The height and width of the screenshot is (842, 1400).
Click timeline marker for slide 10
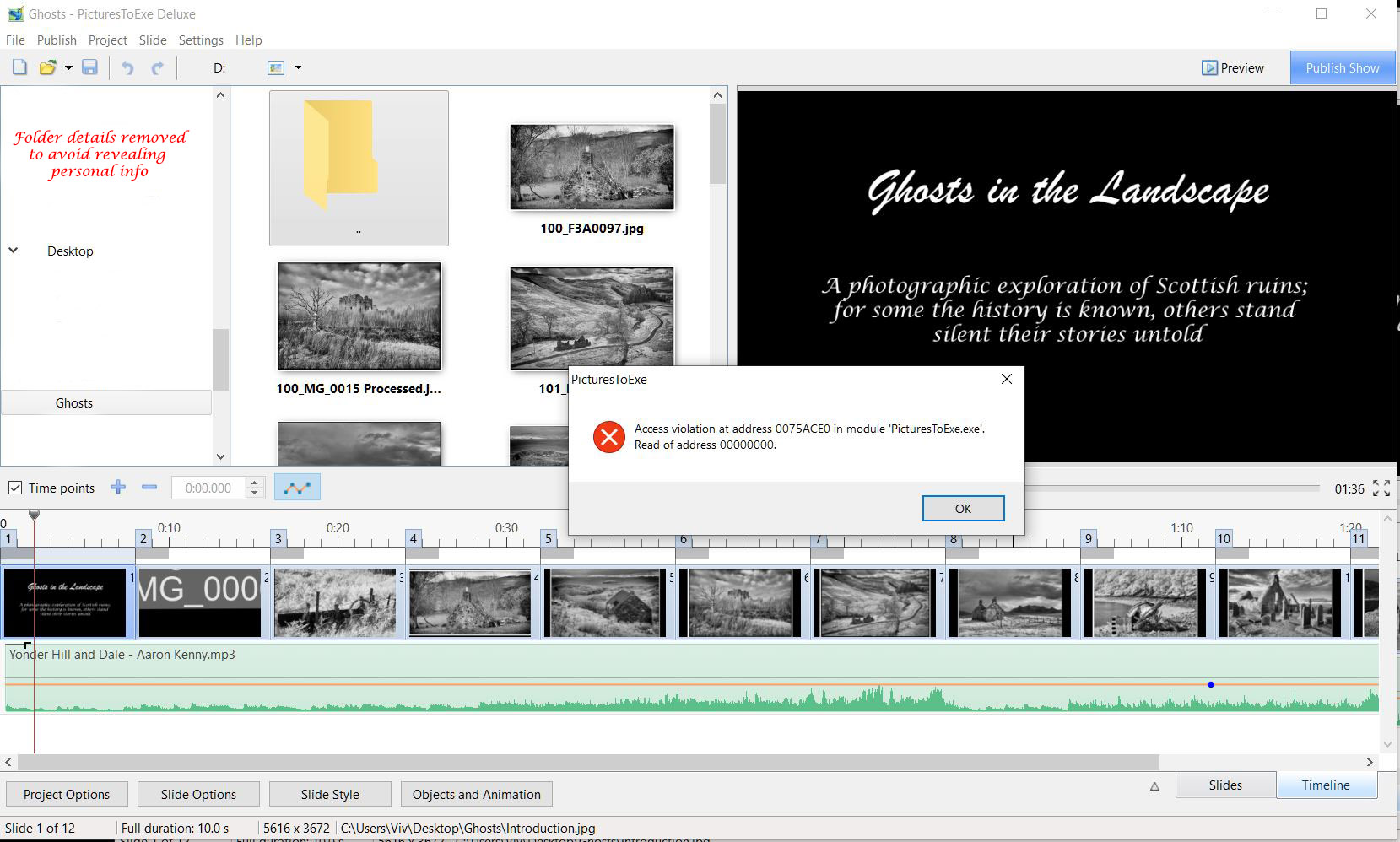(1224, 538)
